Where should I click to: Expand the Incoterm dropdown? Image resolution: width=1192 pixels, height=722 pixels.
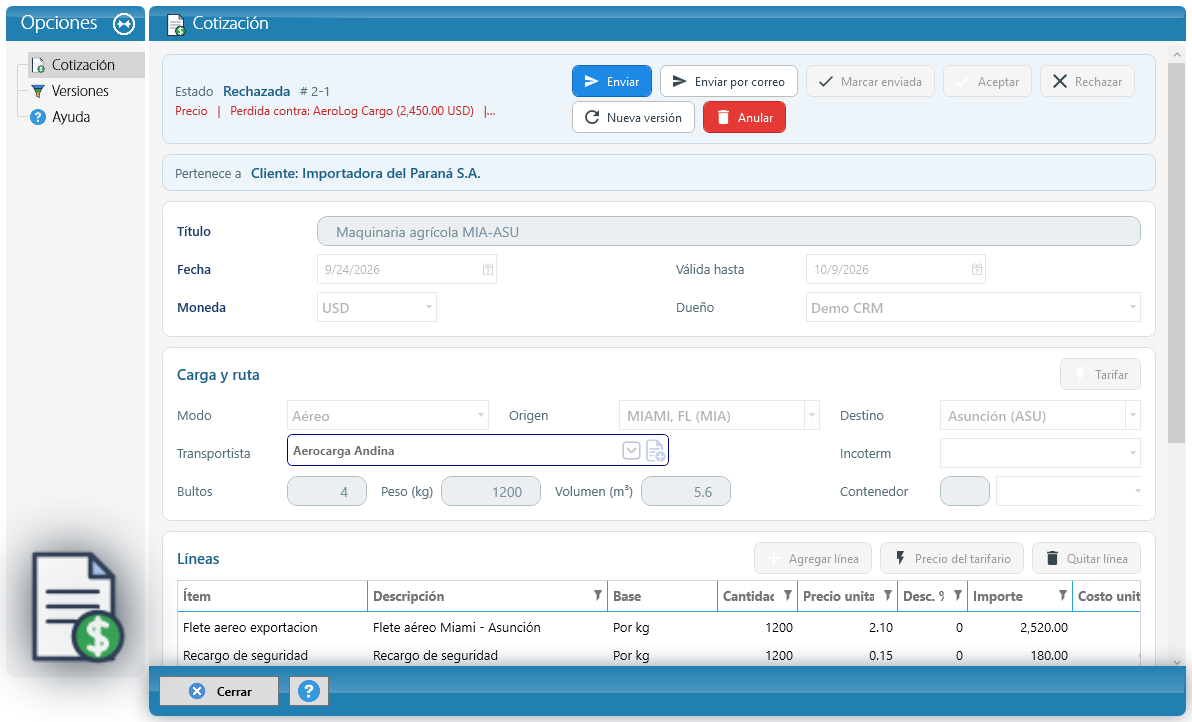(x=1133, y=454)
